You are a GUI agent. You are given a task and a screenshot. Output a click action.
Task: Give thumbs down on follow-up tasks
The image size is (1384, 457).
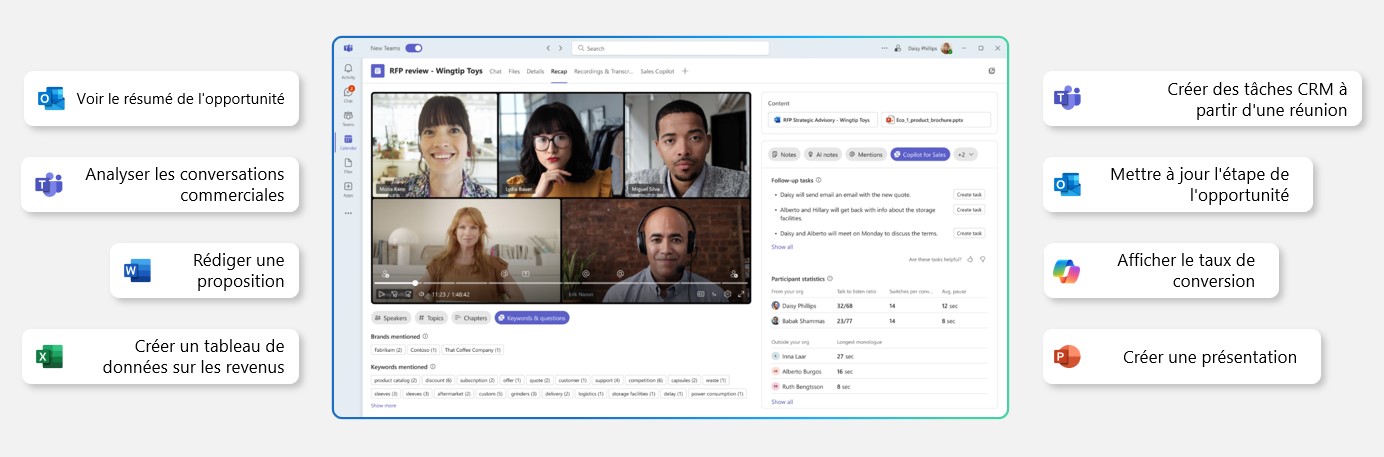pyautogui.click(x=982, y=259)
